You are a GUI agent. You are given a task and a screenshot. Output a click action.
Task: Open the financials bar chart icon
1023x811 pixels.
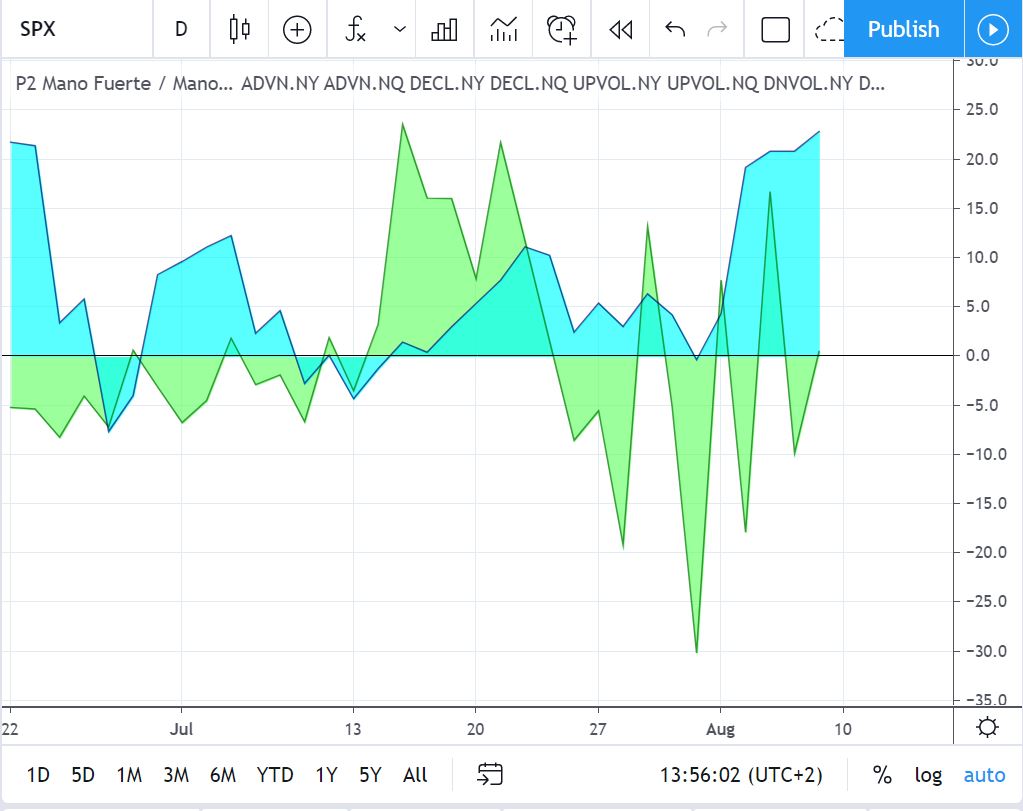444,29
